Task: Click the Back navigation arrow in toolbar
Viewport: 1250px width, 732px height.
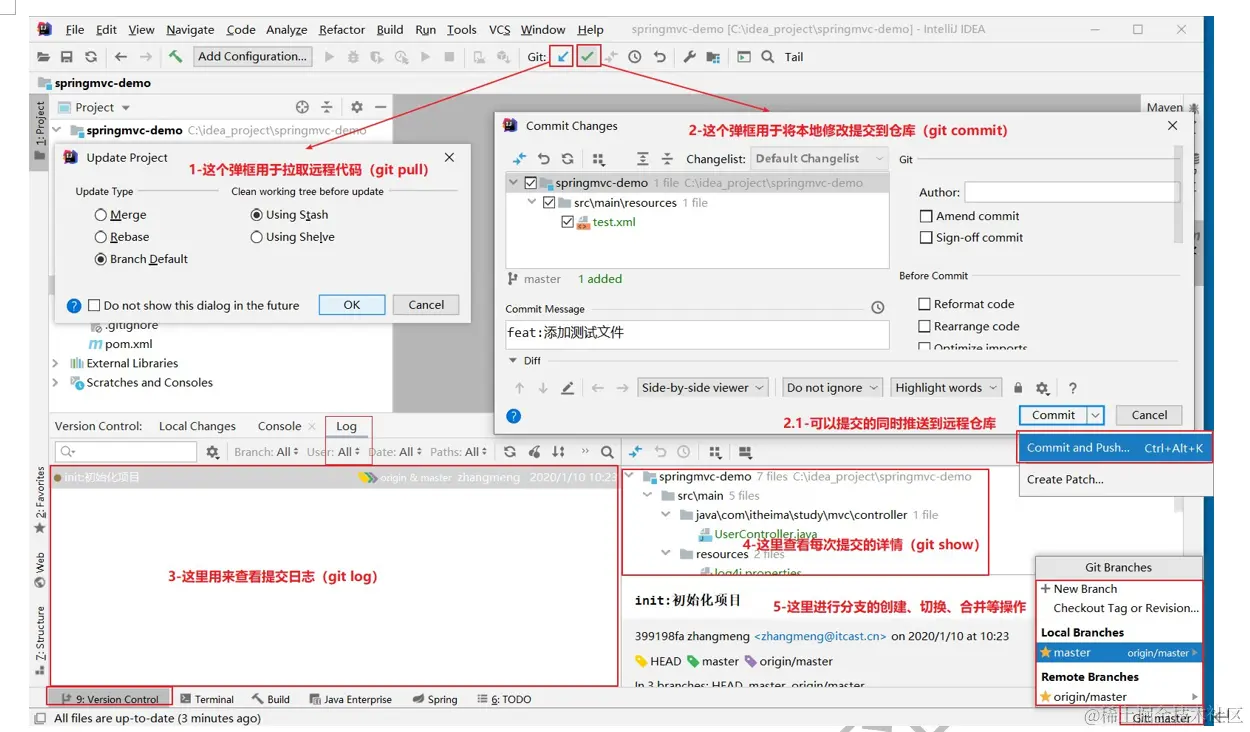Action: click(x=121, y=57)
